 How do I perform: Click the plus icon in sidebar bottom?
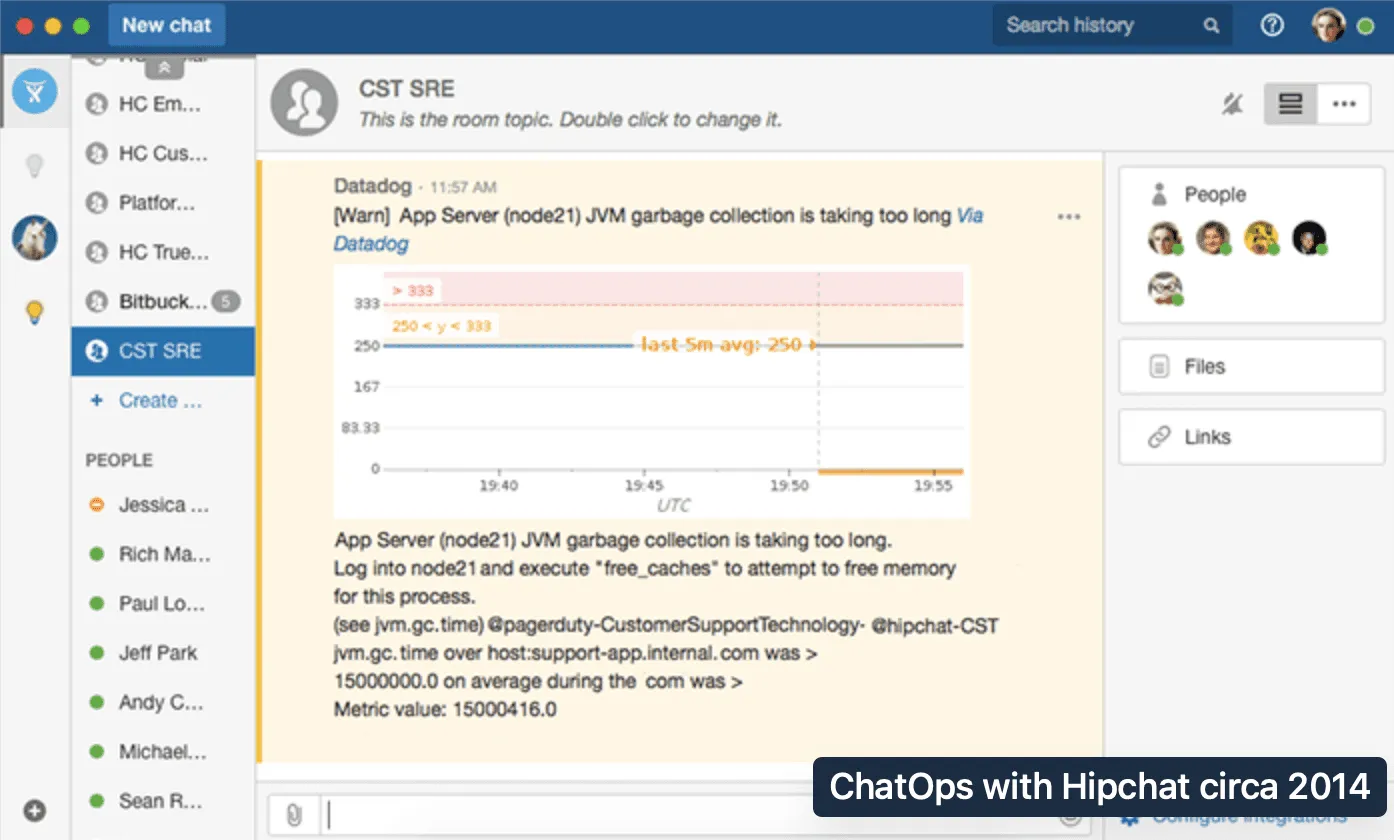click(x=35, y=810)
